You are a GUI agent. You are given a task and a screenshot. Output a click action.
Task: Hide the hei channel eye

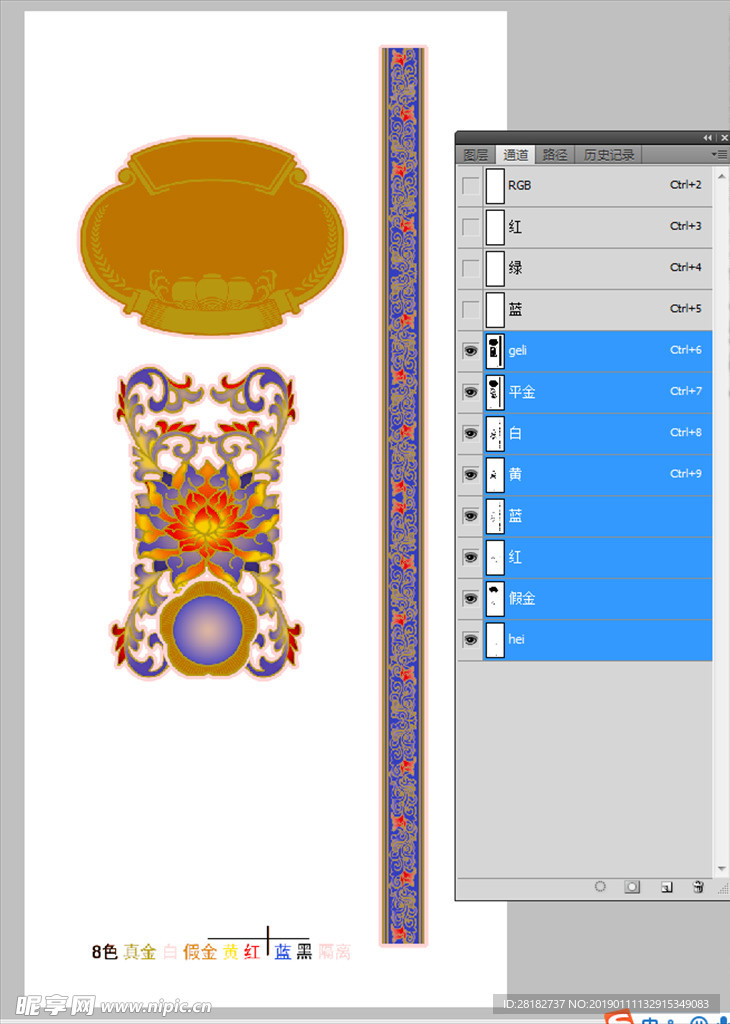coord(470,639)
